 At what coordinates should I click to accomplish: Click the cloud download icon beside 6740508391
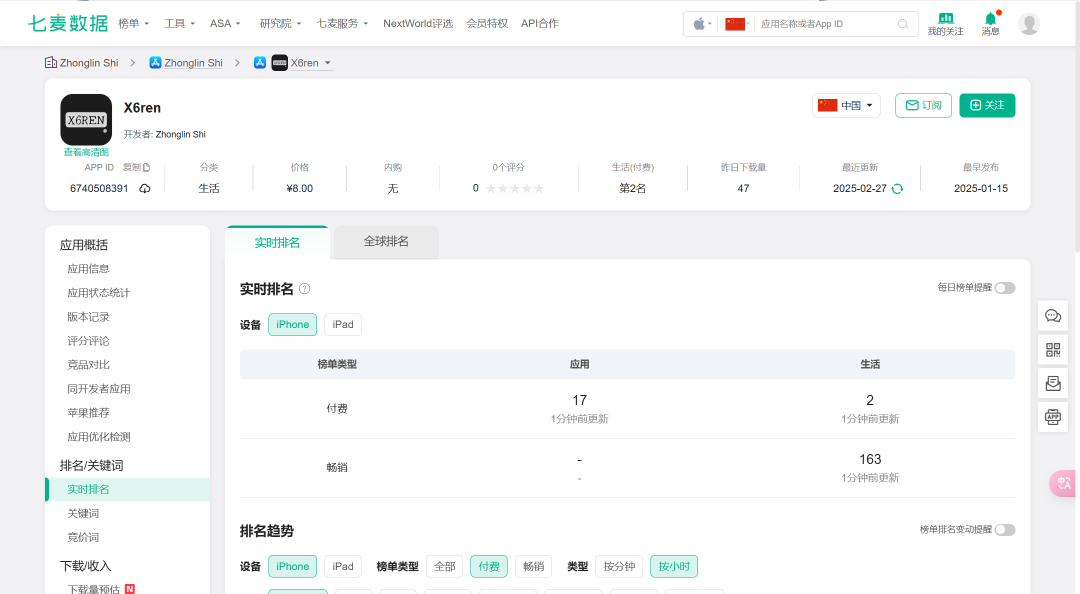pyautogui.click(x=145, y=188)
